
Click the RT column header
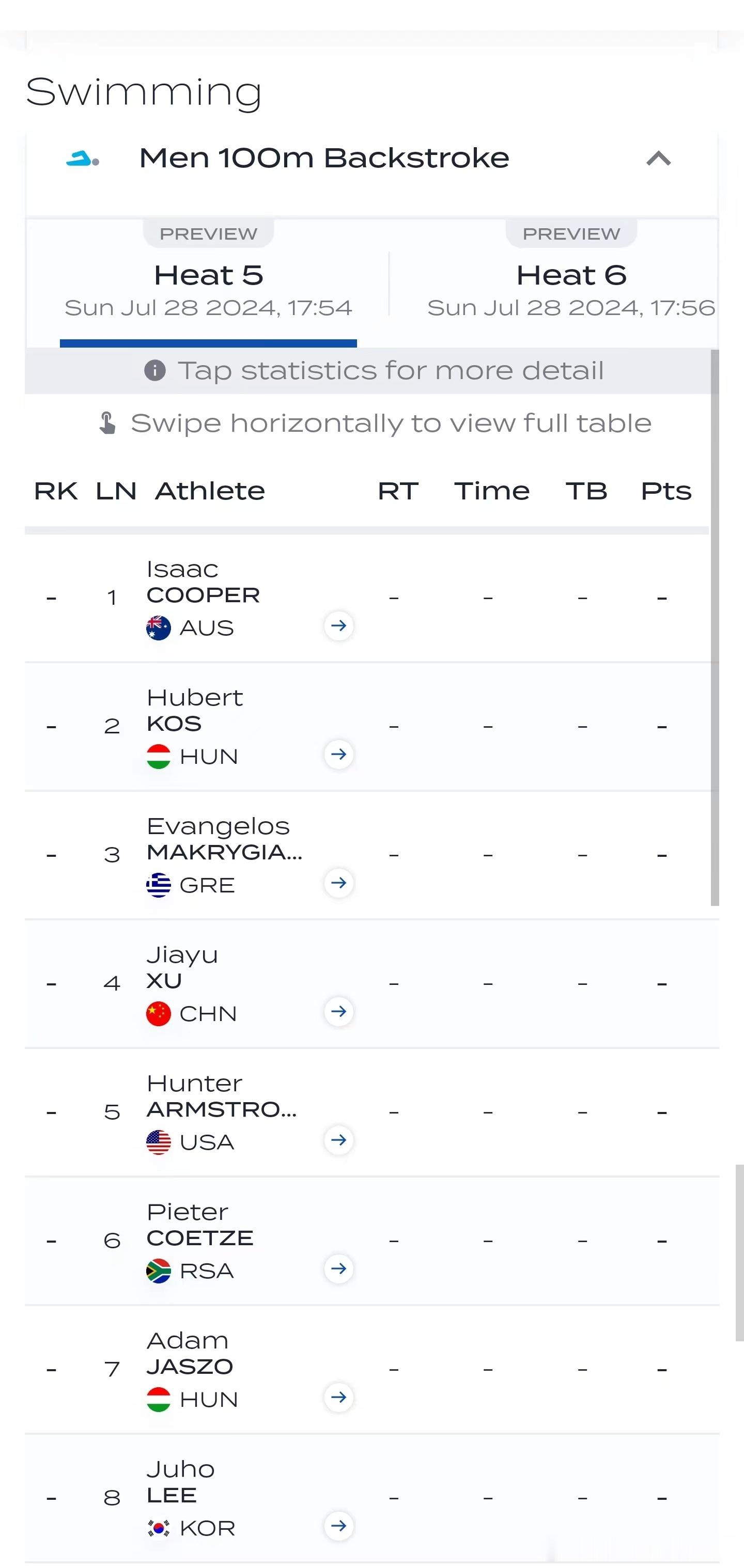(x=398, y=491)
